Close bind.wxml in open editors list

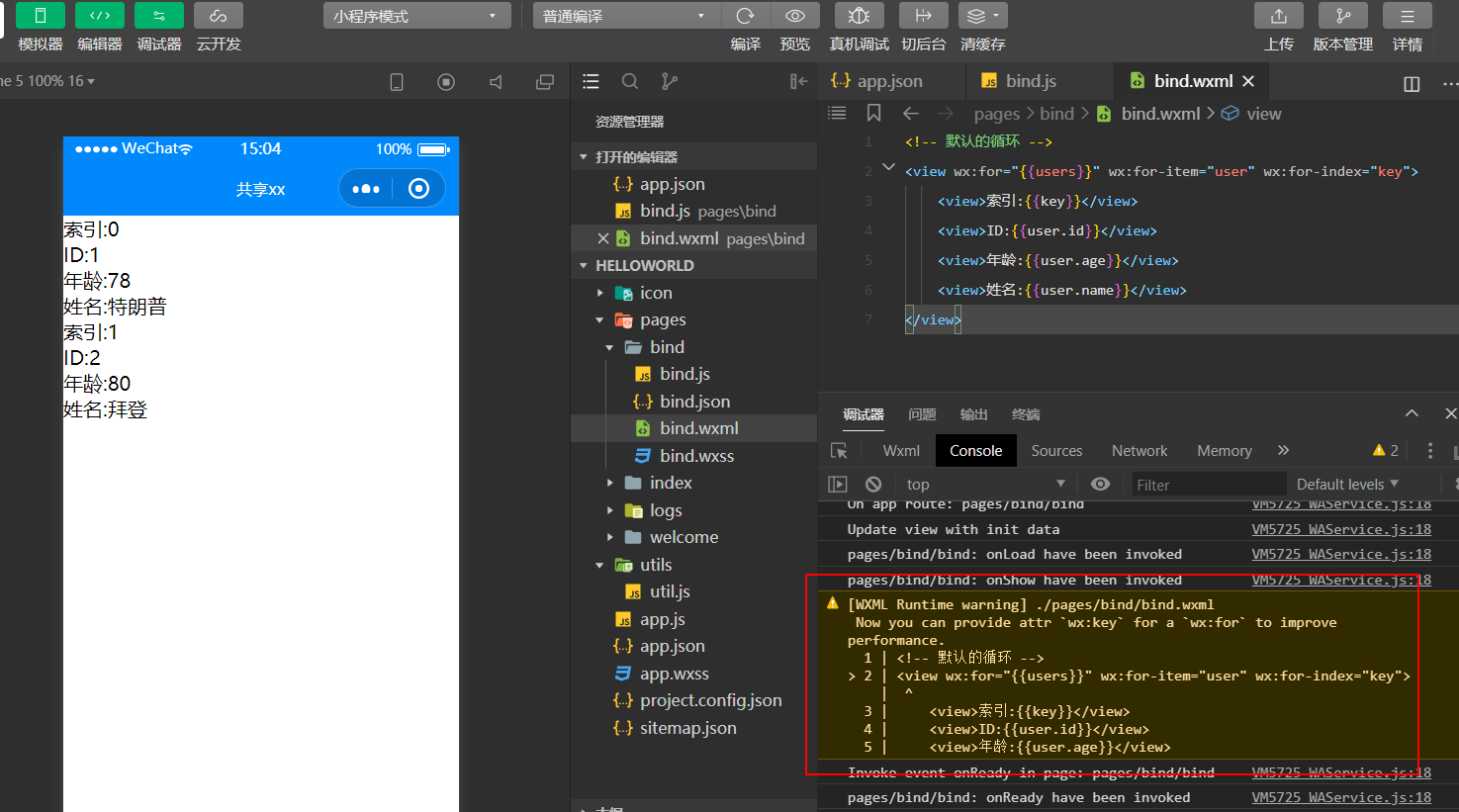click(x=602, y=238)
